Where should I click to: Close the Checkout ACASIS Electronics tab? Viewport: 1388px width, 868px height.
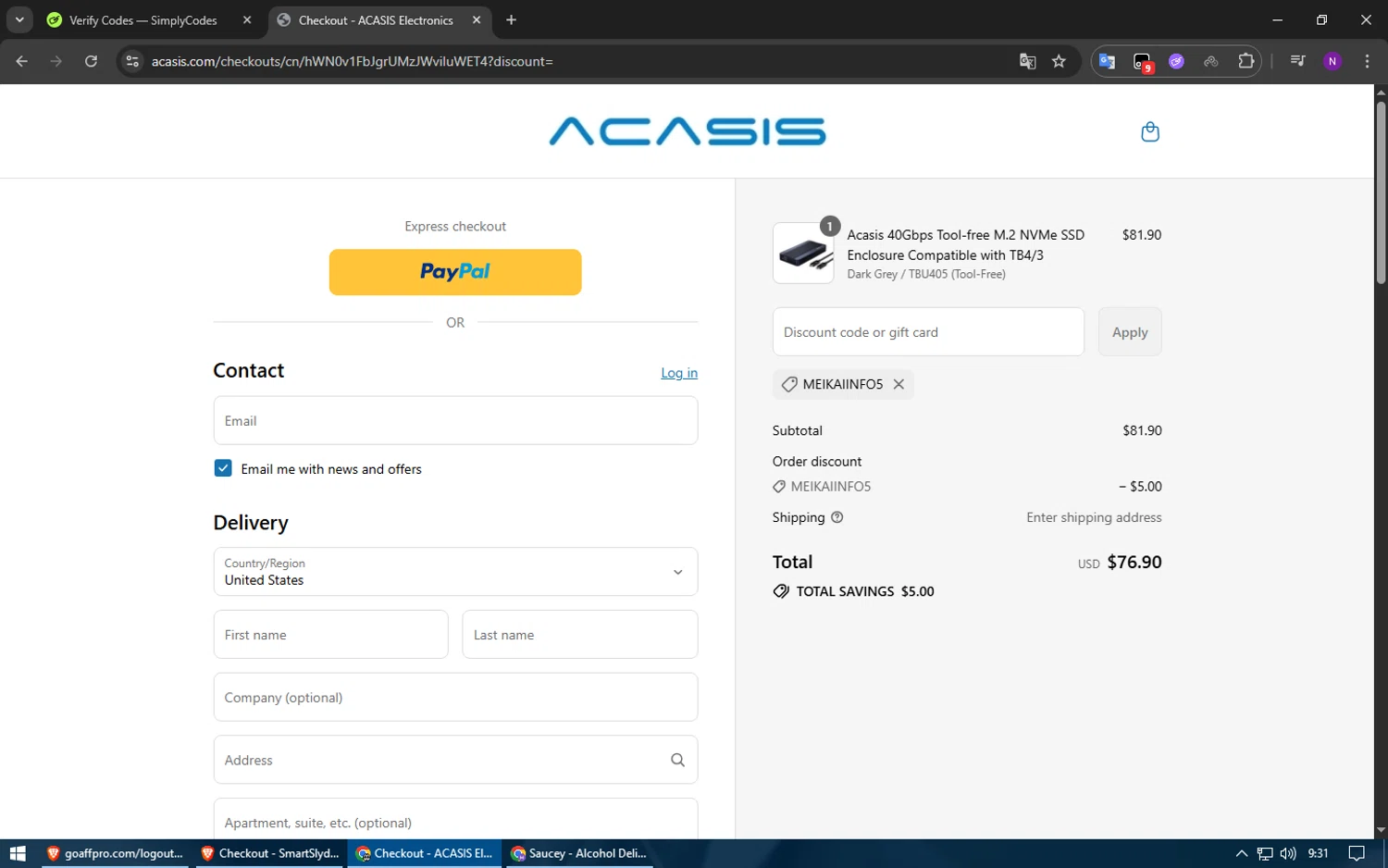point(477,19)
